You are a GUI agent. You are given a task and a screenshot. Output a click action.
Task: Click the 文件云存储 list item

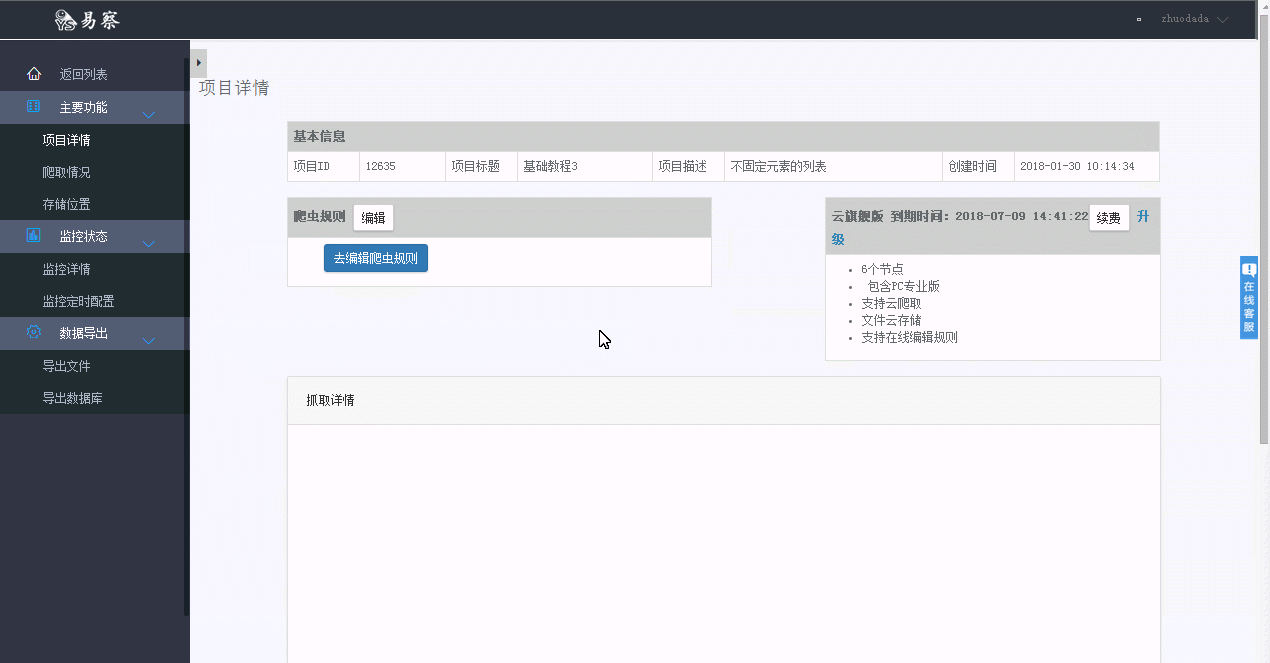point(891,320)
